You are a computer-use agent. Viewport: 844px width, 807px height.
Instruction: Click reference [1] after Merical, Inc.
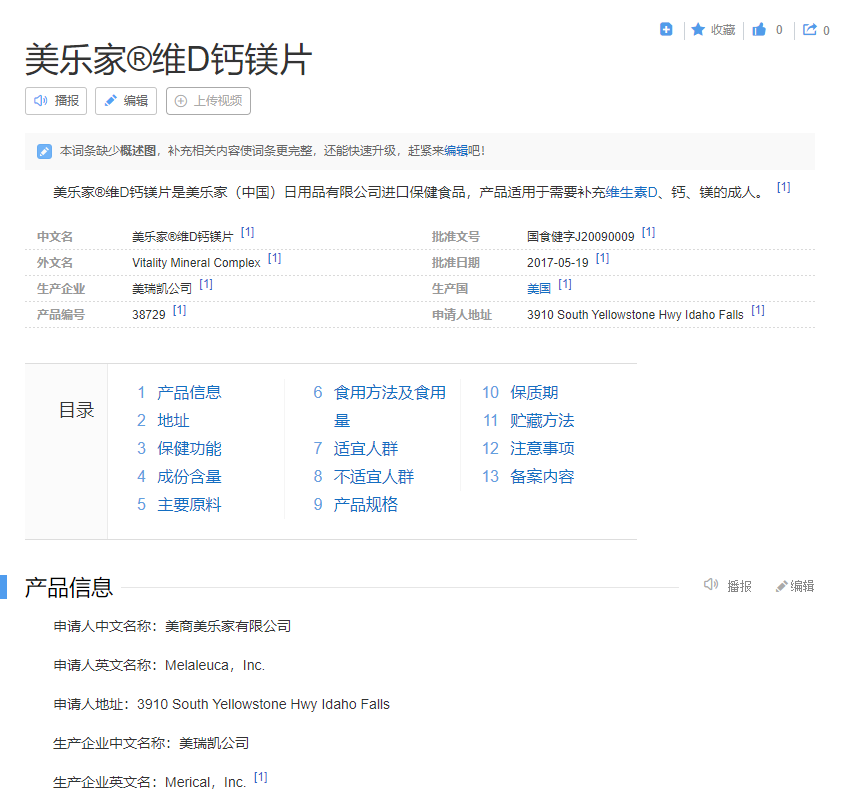(x=261, y=777)
